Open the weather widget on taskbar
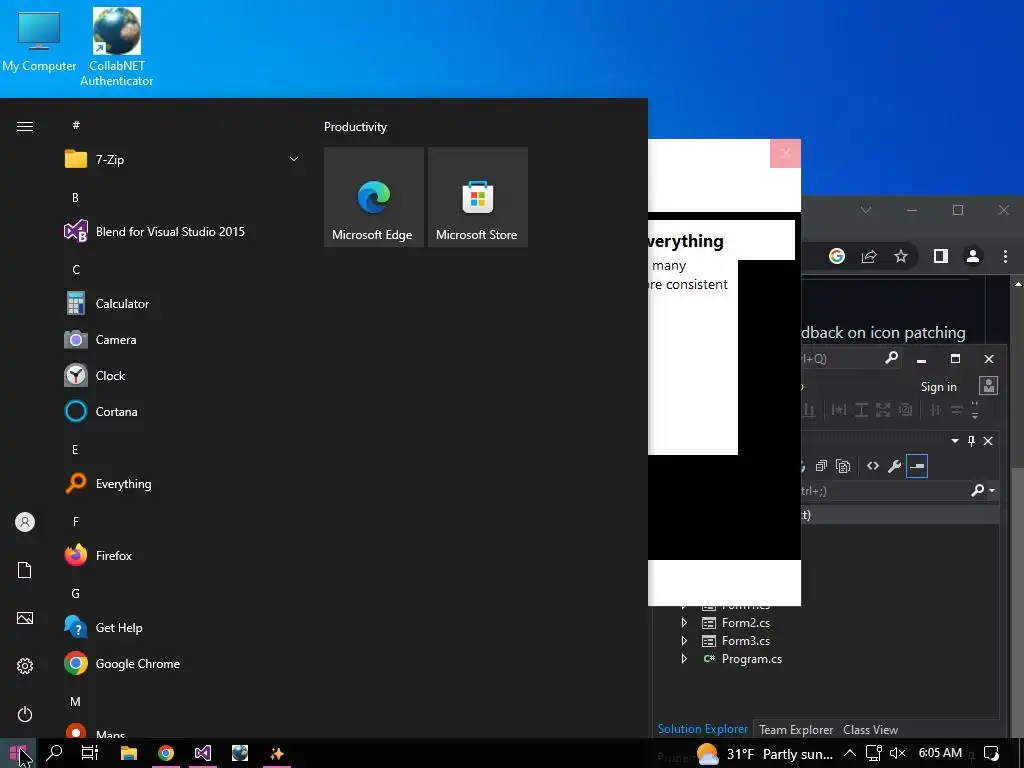1024x768 pixels. (765, 754)
